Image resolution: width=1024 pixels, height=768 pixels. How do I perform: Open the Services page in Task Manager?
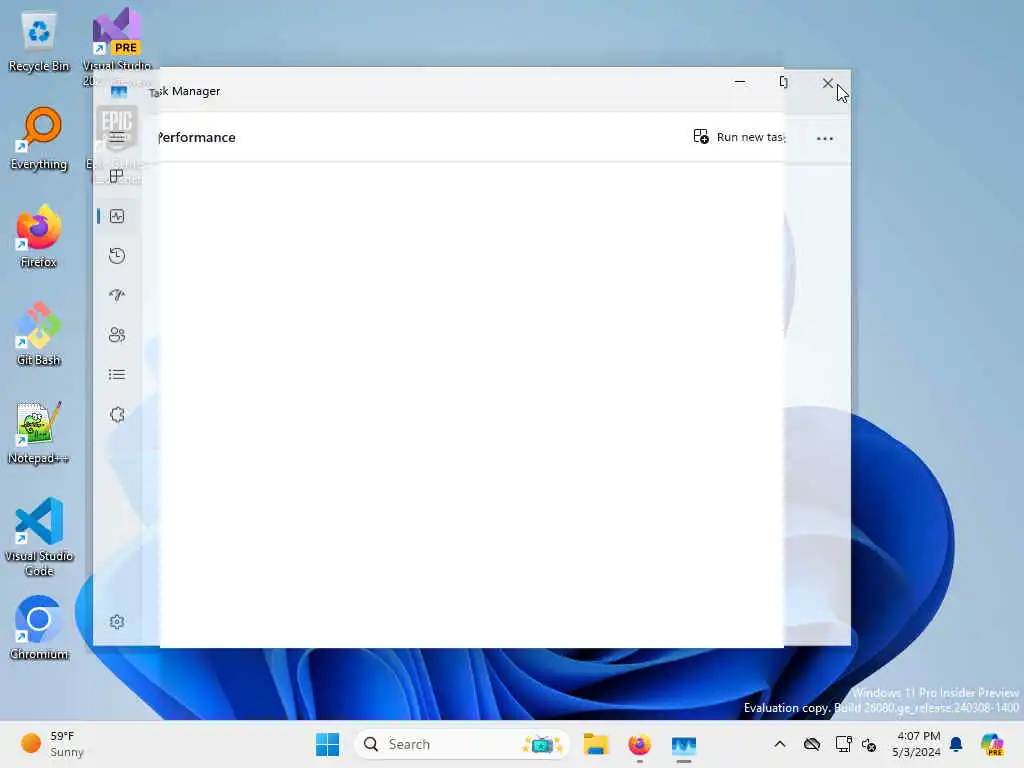point(117,415)
